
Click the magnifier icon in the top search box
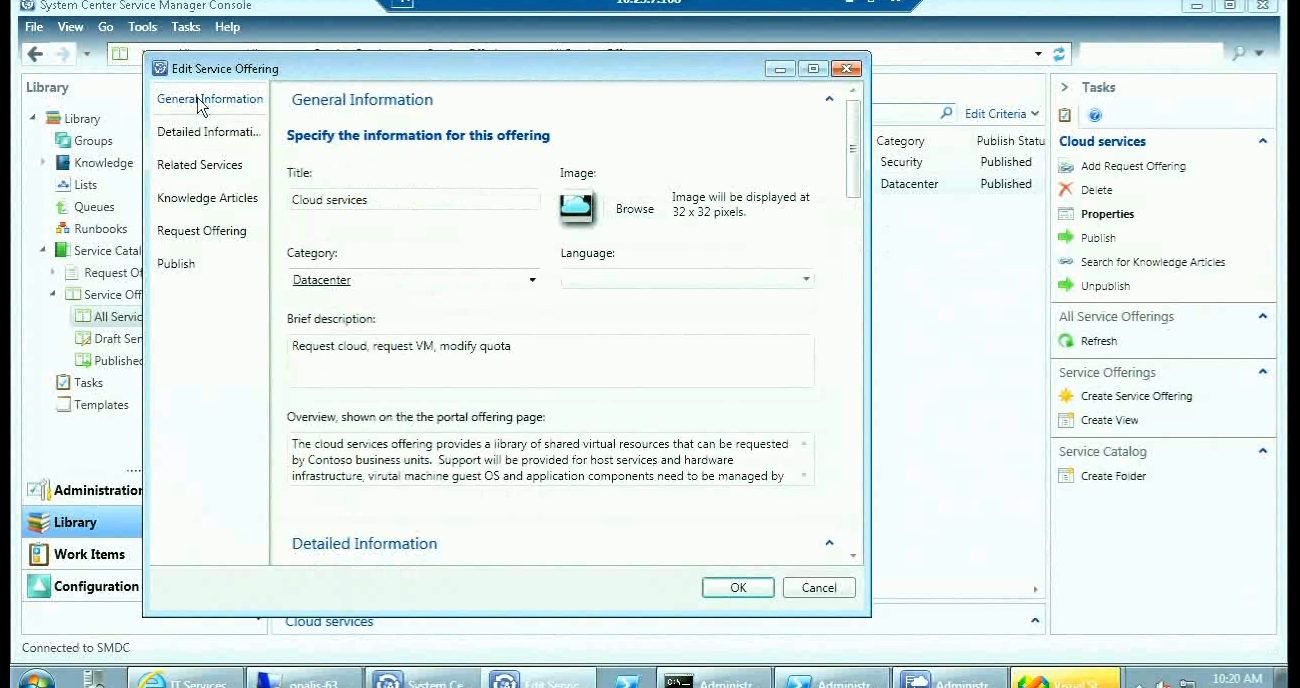point(1240,53)
